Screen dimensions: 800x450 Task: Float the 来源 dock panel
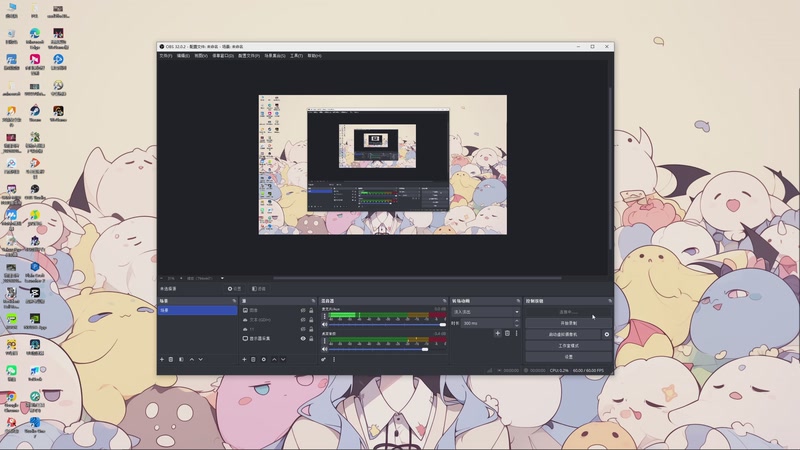pos(313,301)
